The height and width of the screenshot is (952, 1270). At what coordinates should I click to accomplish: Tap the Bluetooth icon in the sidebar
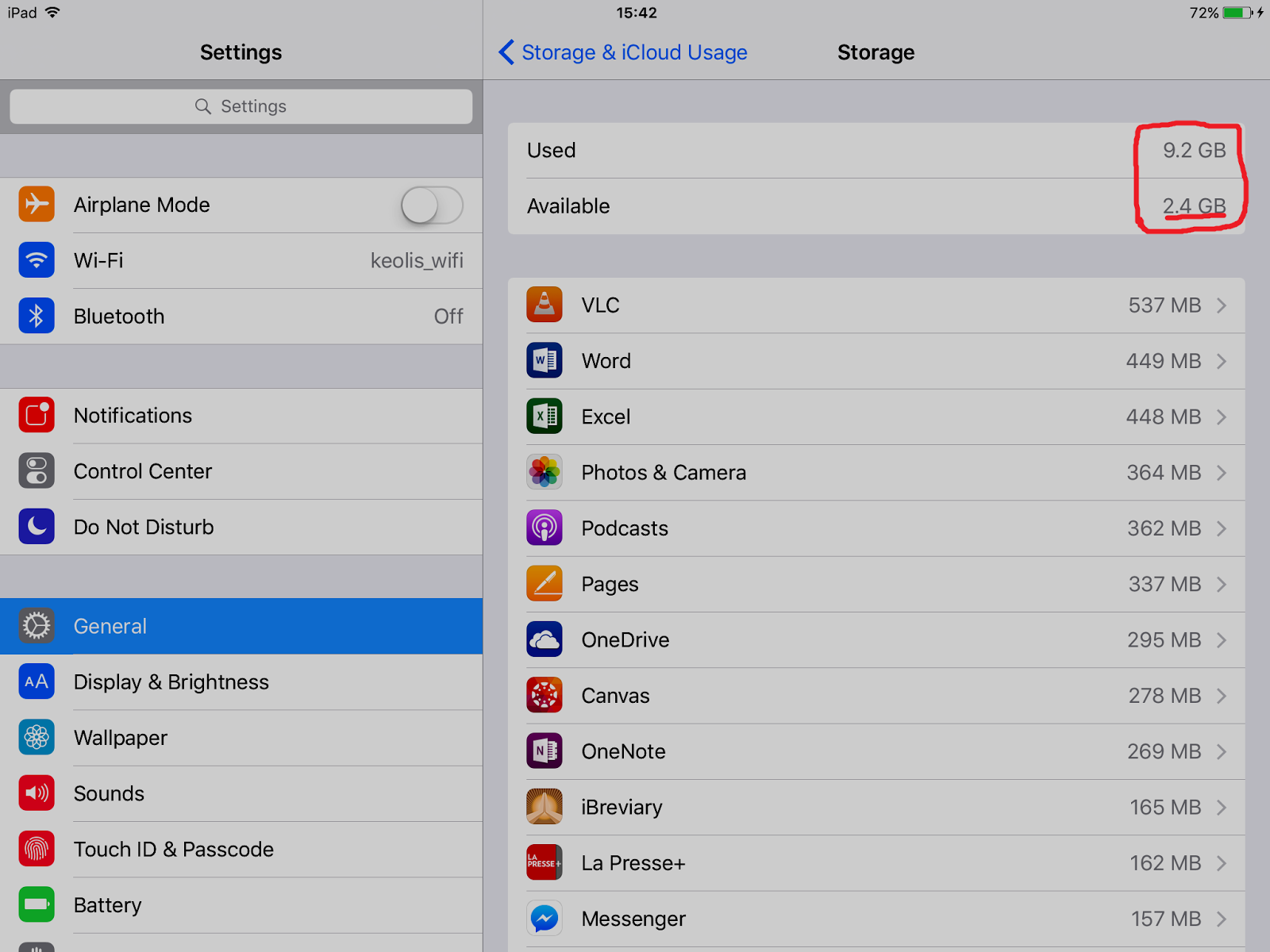click(x=37, y=316)
